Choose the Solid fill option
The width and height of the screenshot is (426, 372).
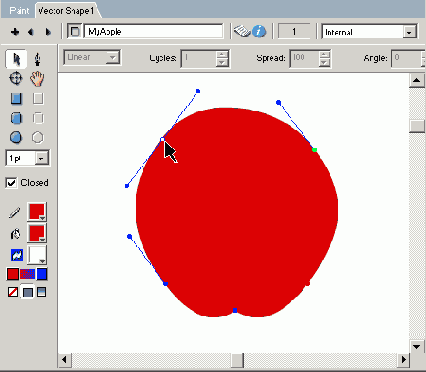tap(28, 292)
